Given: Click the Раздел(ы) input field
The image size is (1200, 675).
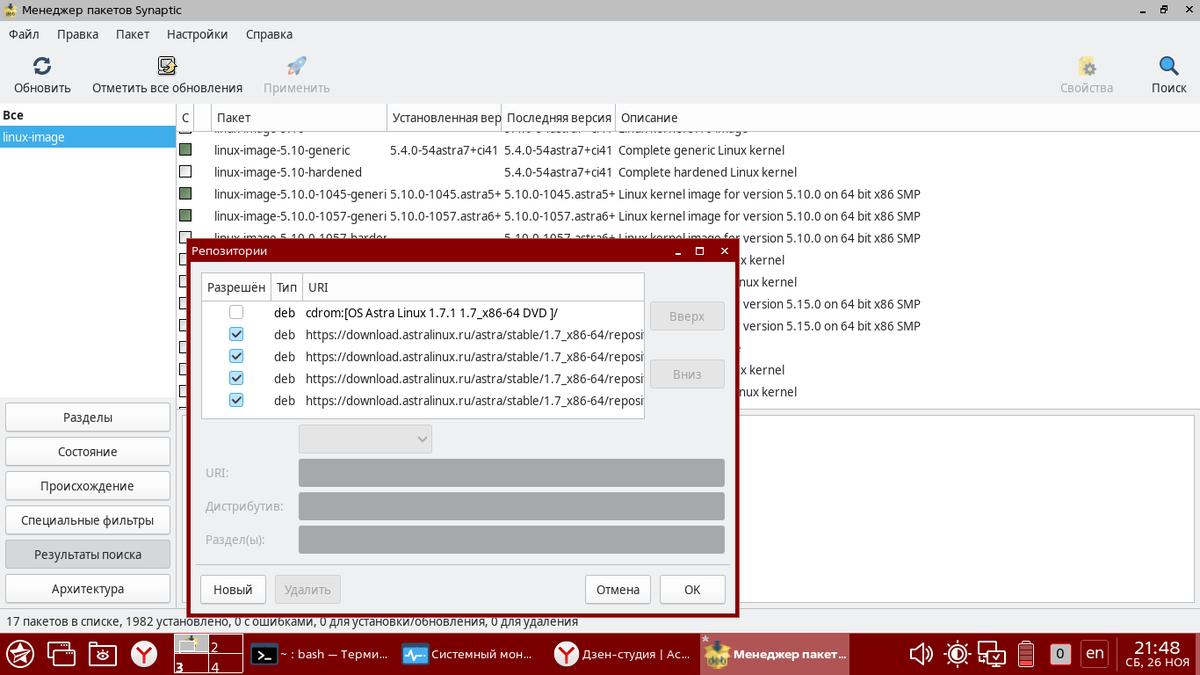Looking at the screenshot, I should click(511, 540).
